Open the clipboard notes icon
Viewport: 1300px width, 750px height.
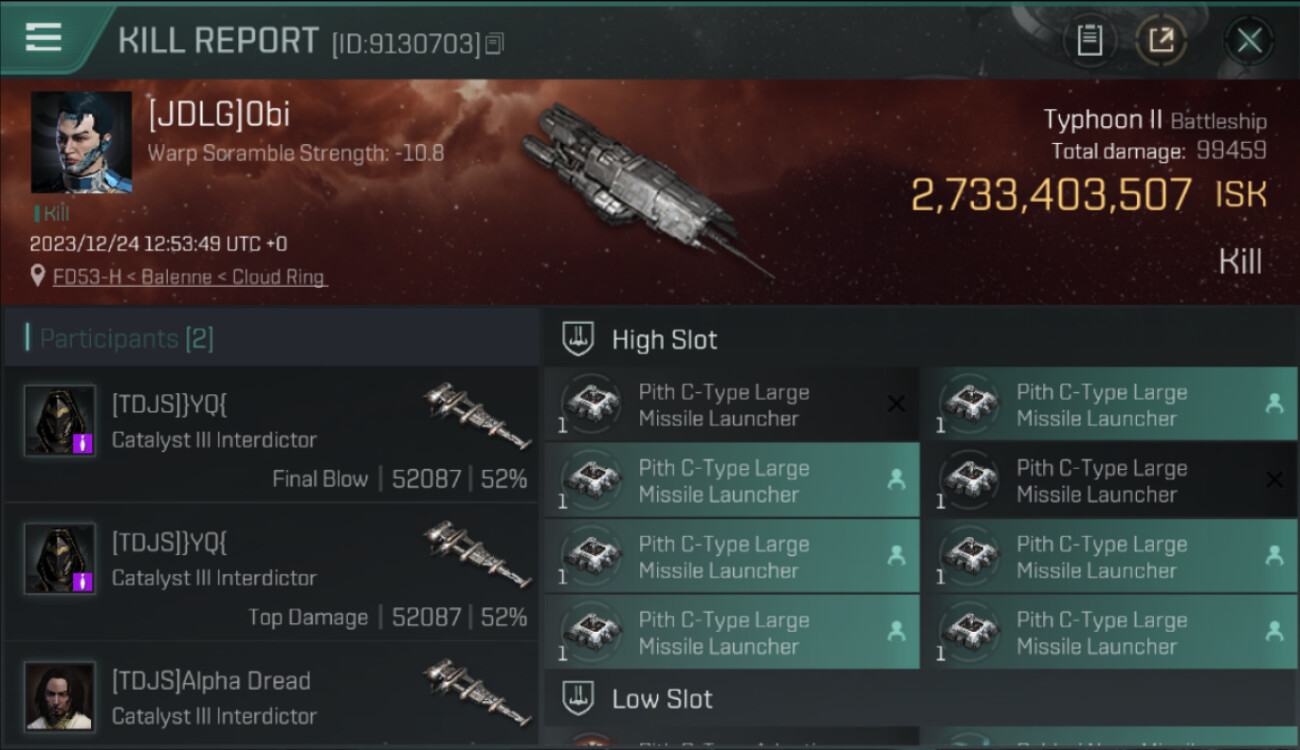[1089, 40]
